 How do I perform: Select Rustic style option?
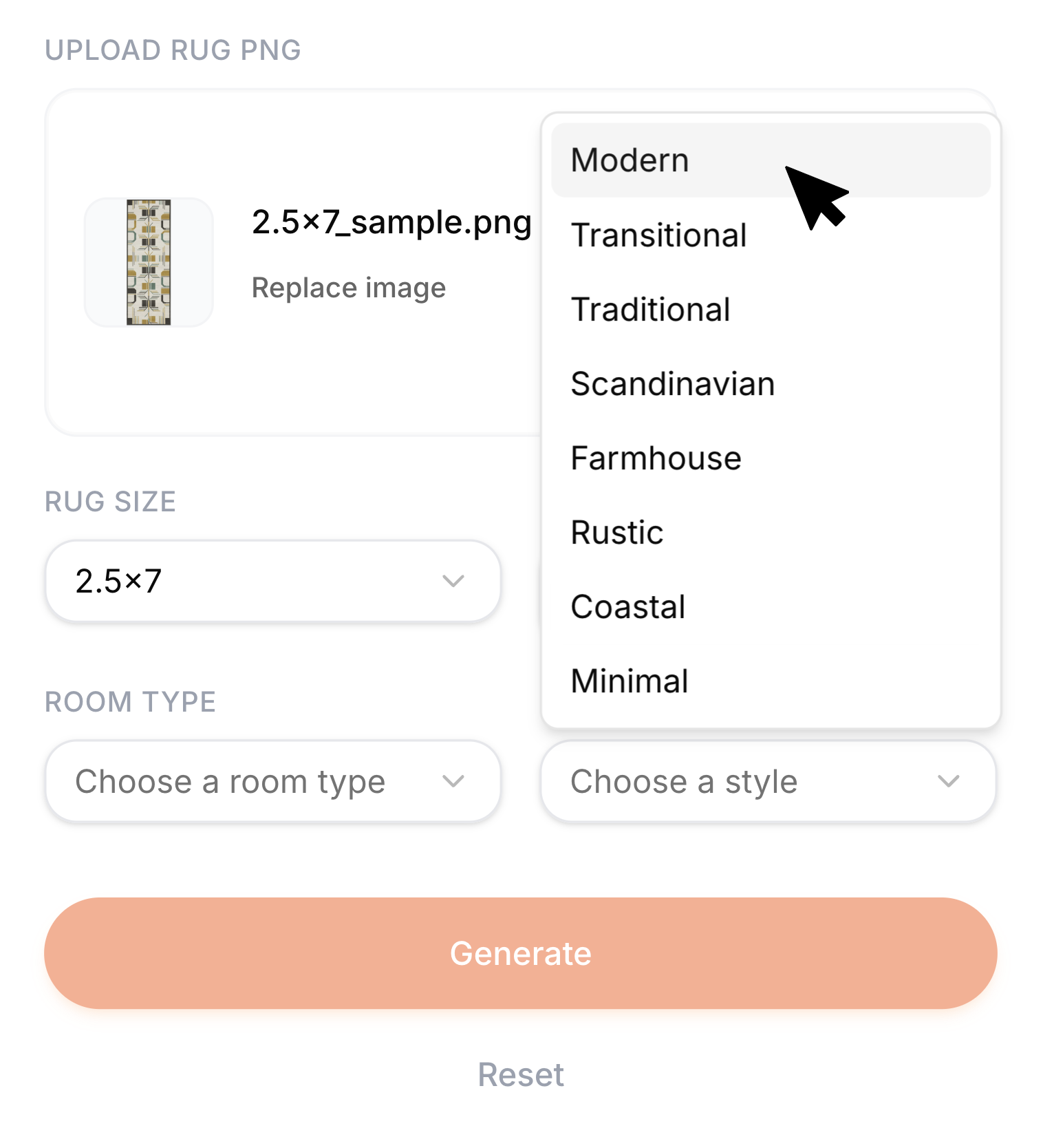pyautogui.click(x=616, y=533)
